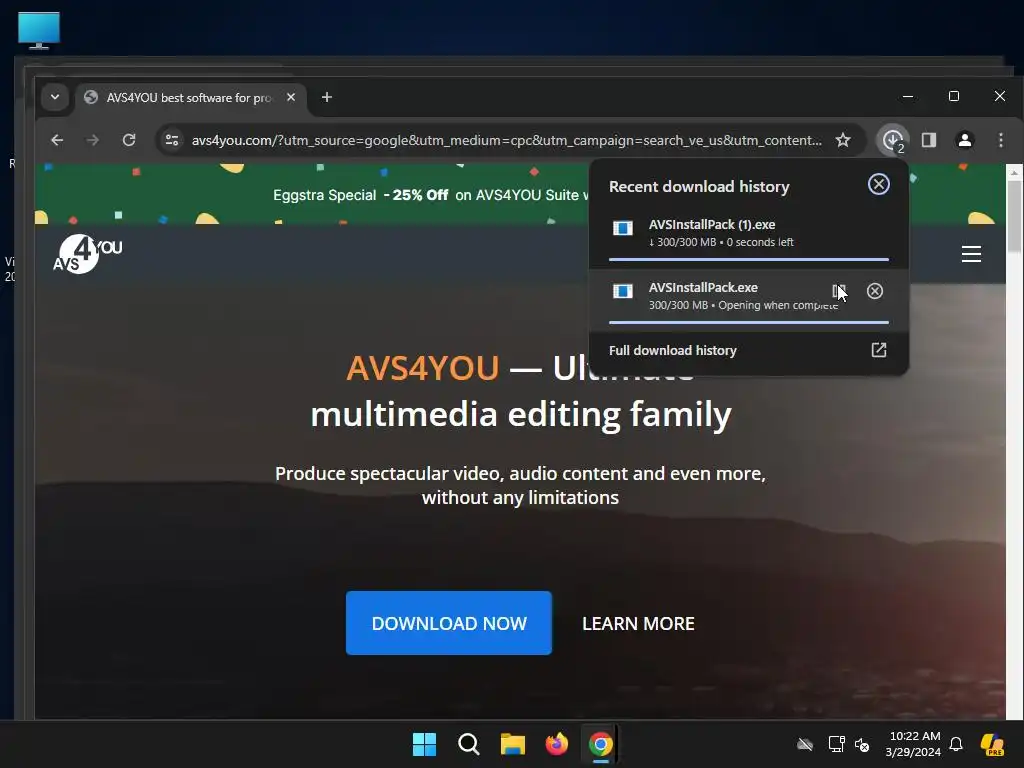Click the desktop monitor icon
This screenshot has height=768, width=1024.
39,30
